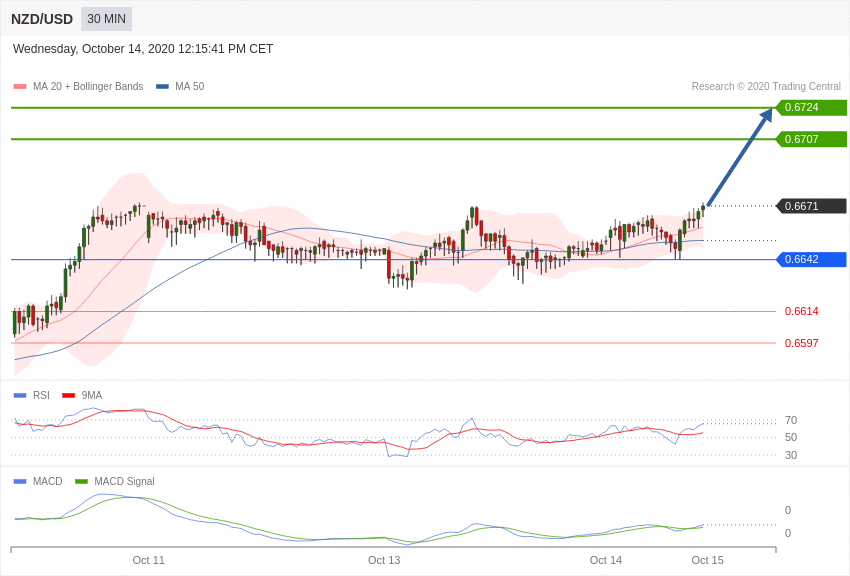The height and width of the screenshot is (576, 850).
Task: Click the date line 'Wednesday, October 14, 2020 12:15:41 PM CET'
Action: coord(143,49)
